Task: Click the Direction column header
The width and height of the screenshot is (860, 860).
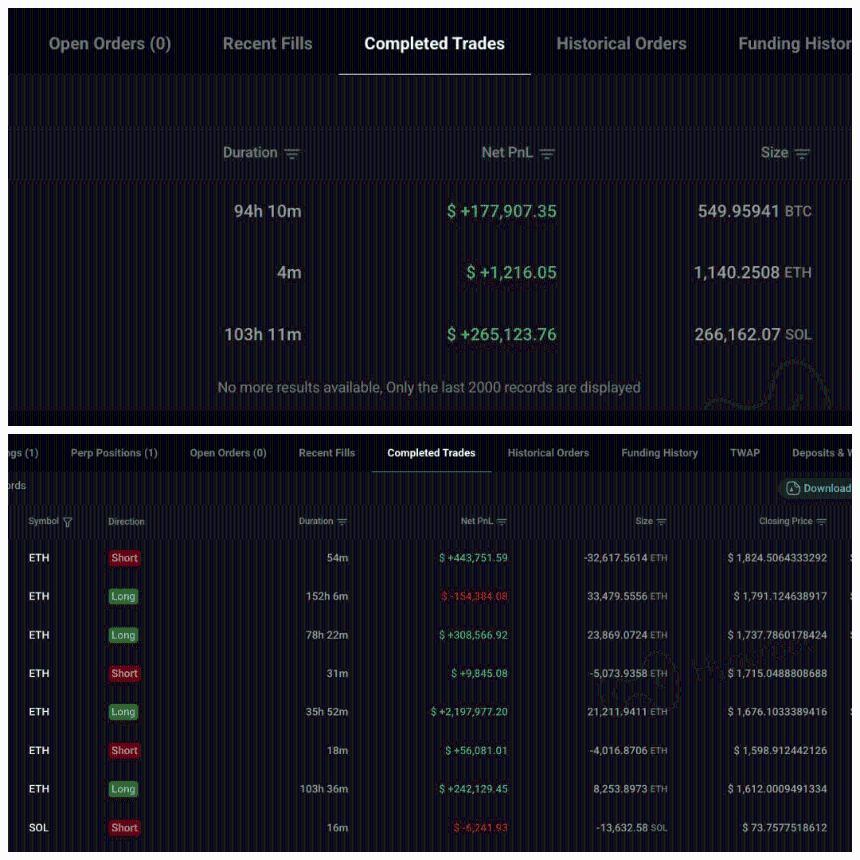Action: point(126,522)
